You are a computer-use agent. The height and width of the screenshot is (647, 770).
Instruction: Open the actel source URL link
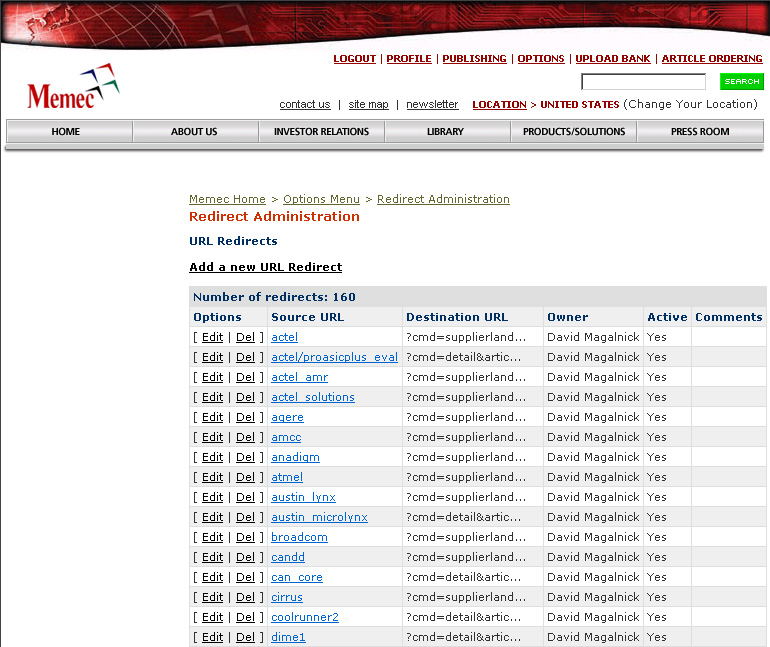(x=284, y=337)
